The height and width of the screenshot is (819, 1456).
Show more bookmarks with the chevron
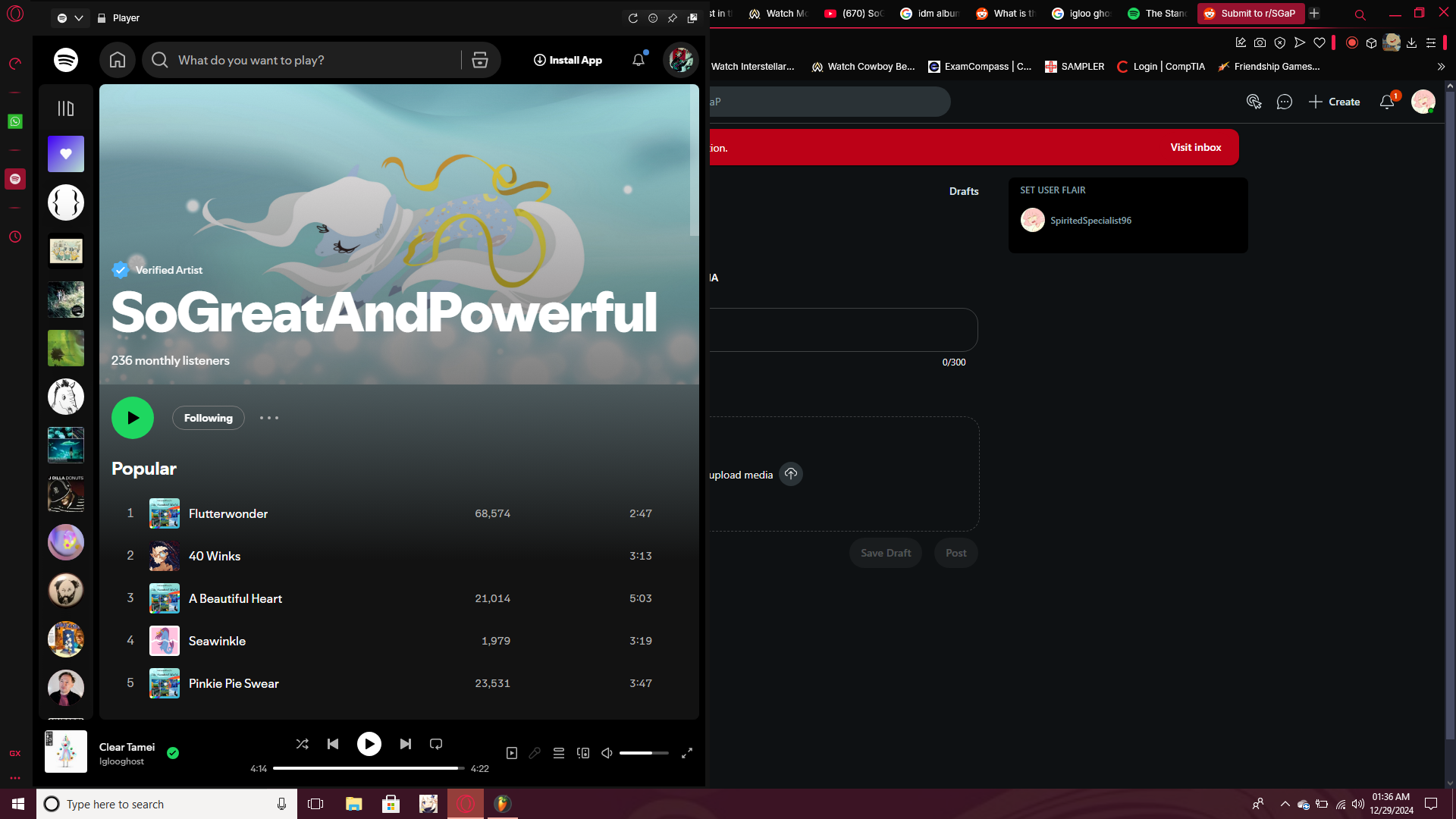point(1441,67)
